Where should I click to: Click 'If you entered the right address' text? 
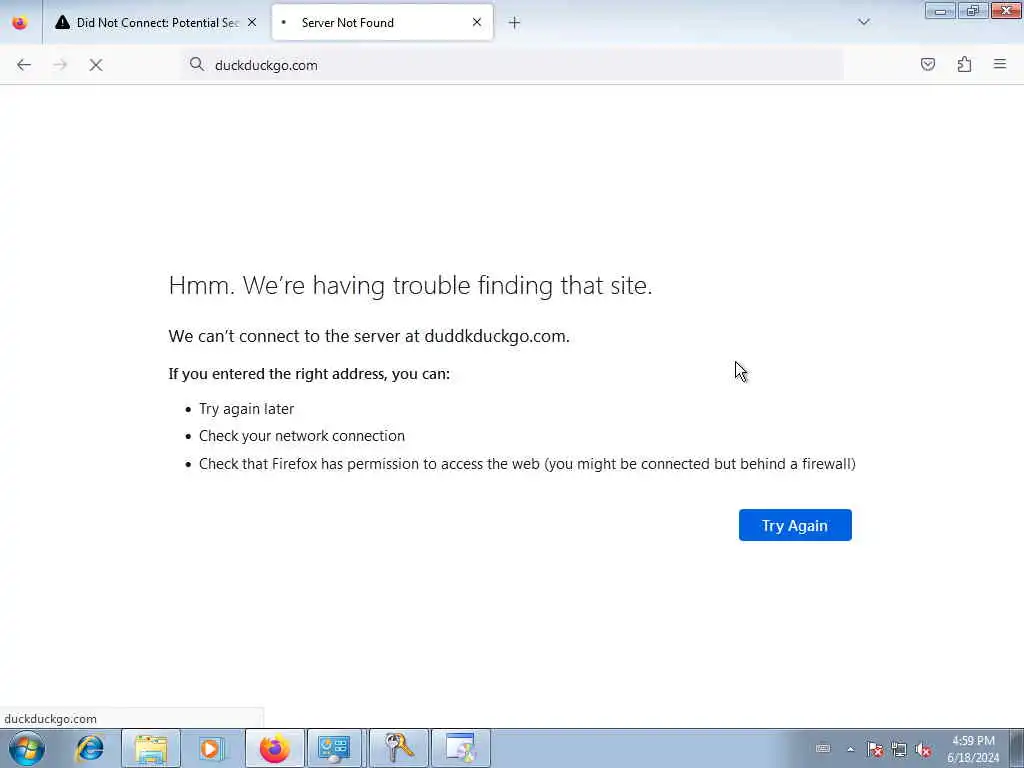(x=309, y=374)
